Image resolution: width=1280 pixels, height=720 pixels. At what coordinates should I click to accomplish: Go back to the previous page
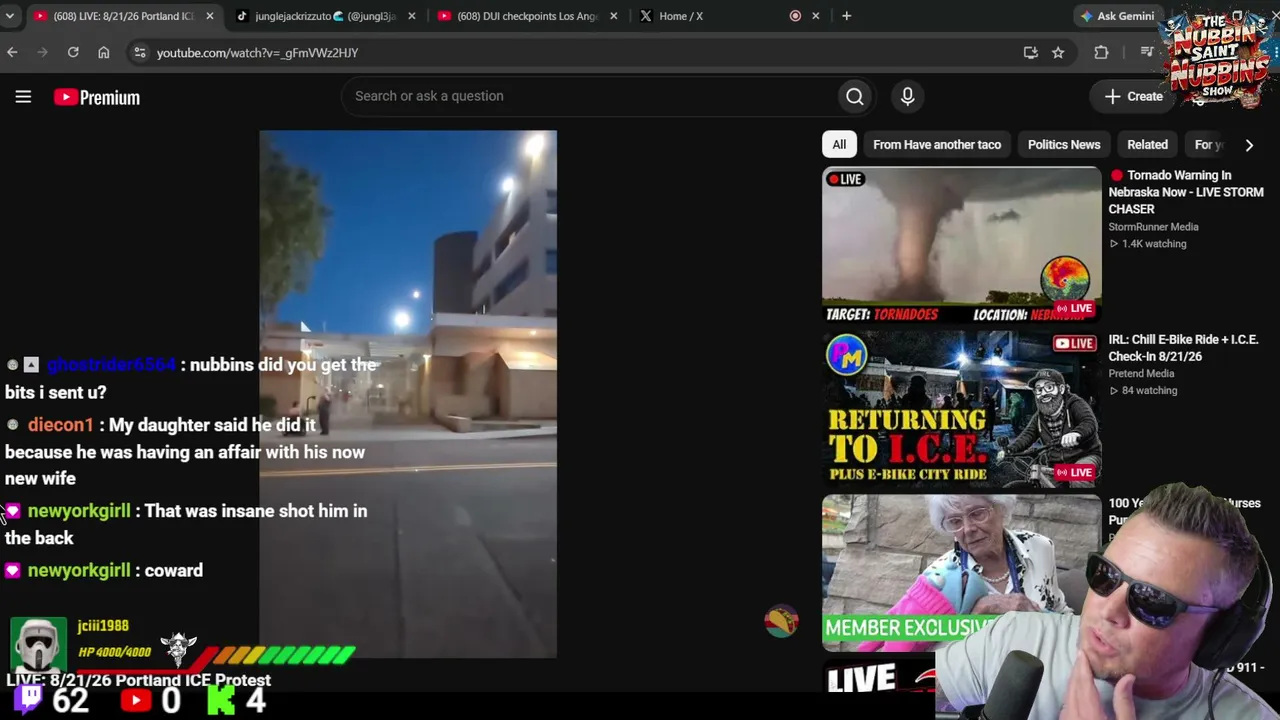point(12,52)
